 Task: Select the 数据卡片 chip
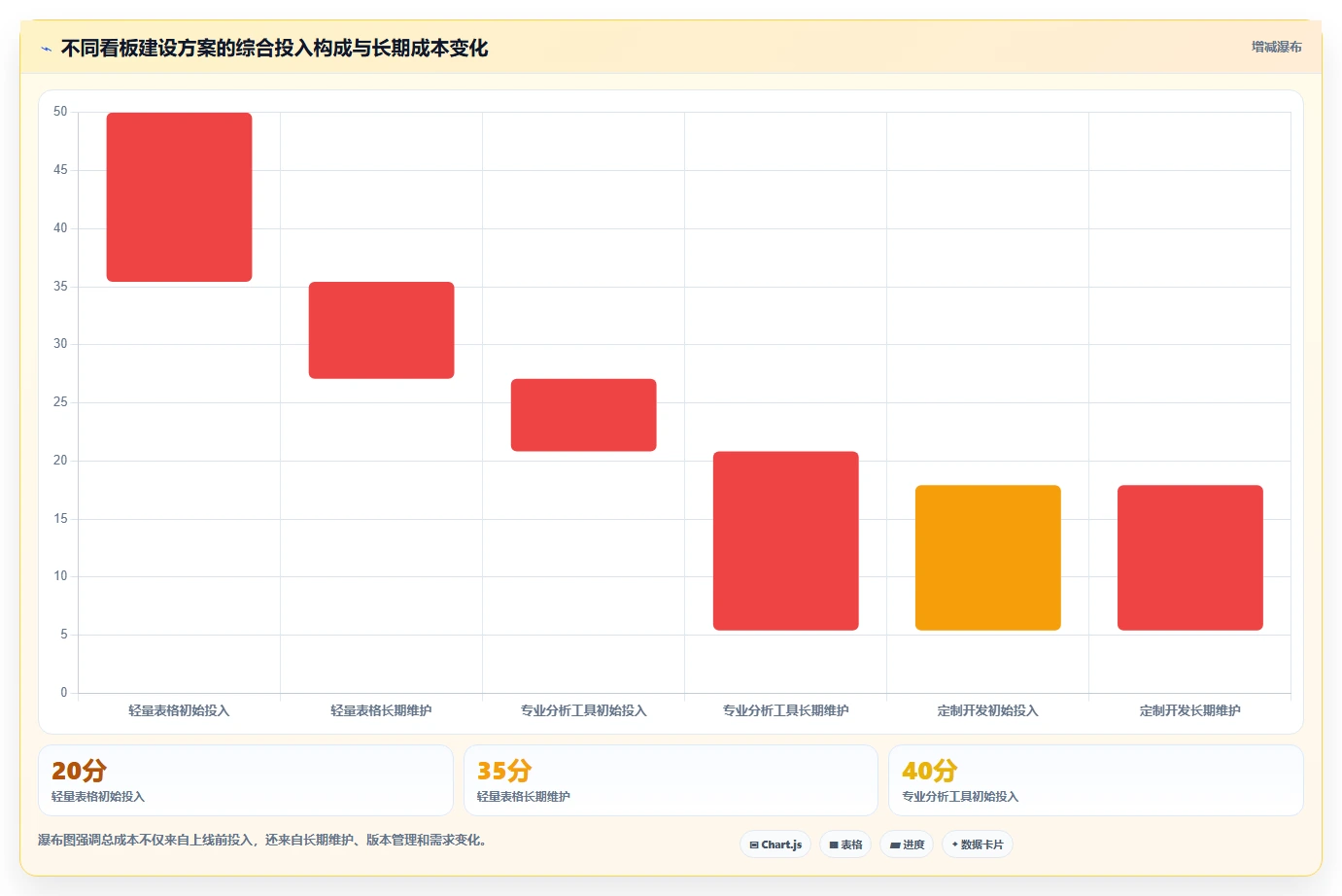tap(978, 844)
